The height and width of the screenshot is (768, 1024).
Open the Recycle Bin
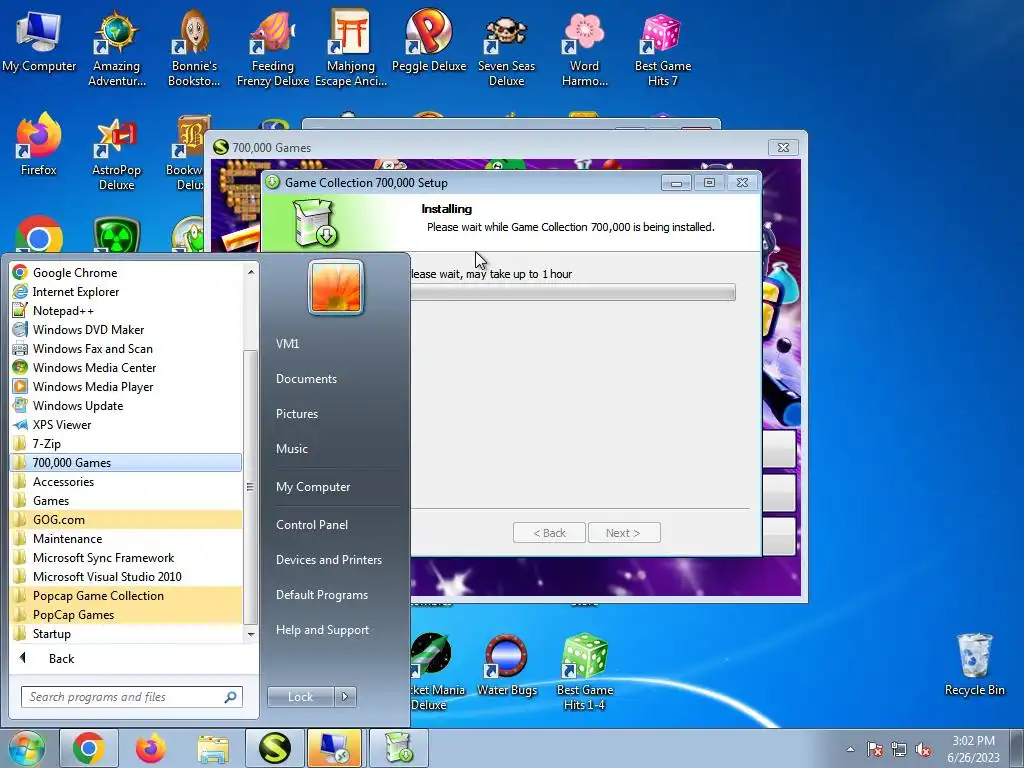(x=974, y=665)
